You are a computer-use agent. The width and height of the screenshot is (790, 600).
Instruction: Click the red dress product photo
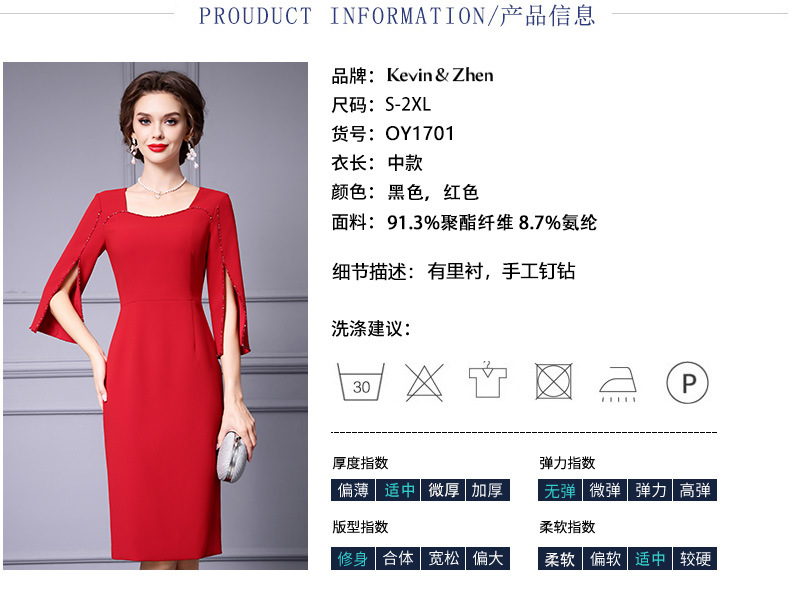155,316
